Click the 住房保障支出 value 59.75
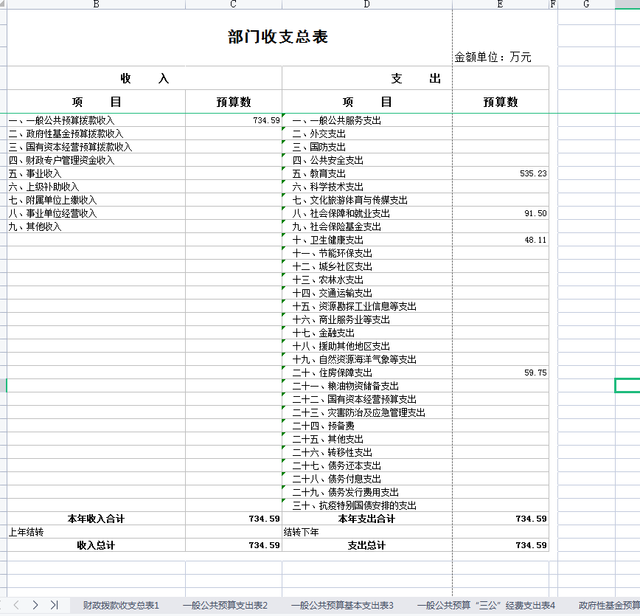This screenshot has width=640, height=616. [500, 372]
